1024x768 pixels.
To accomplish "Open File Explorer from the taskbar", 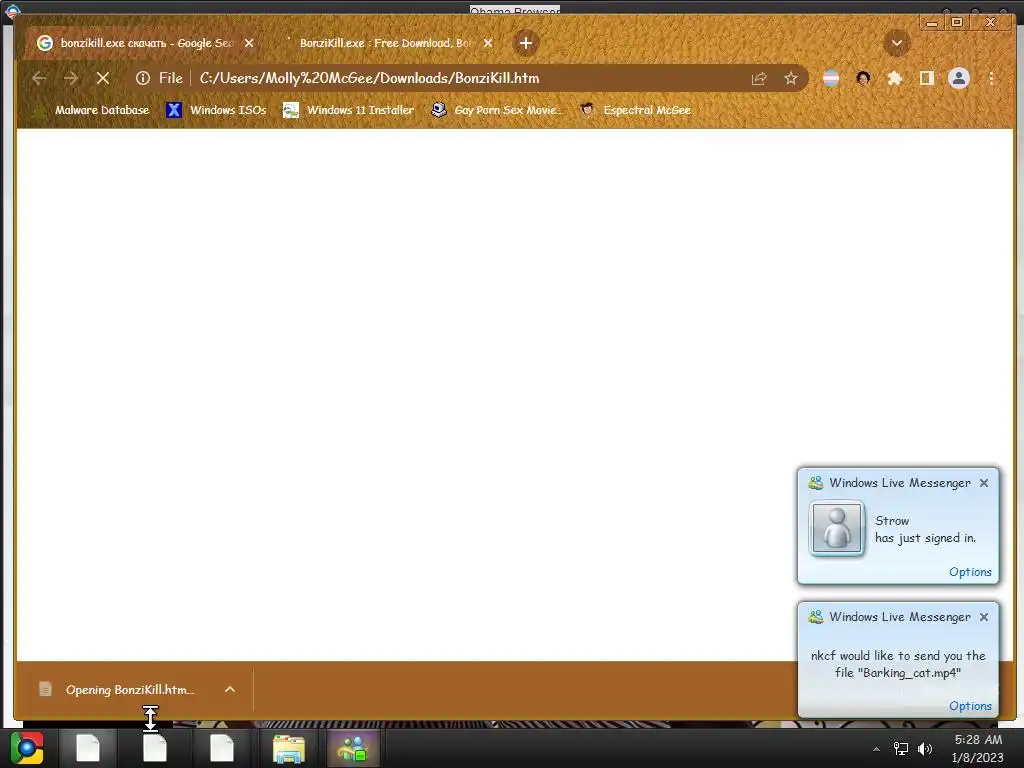I will (x=289, y=748).
